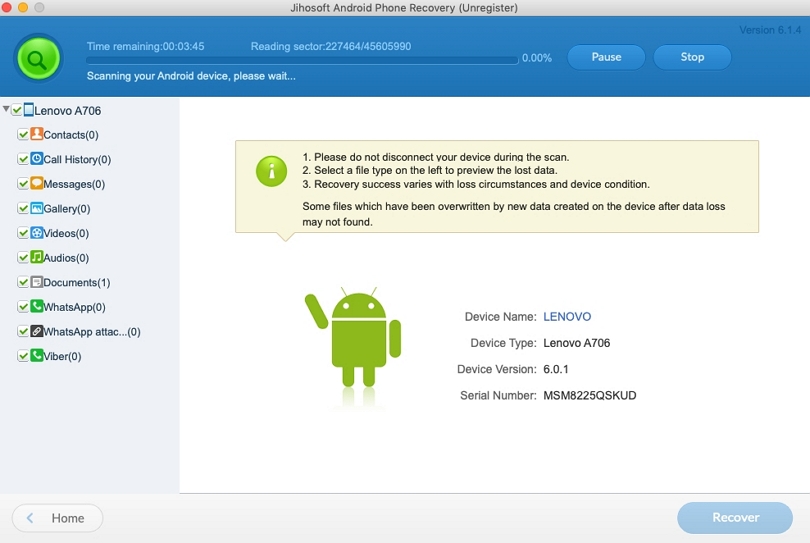Open WhatsApp attac...(0) category
The image size is (810, 543).
[92, 332]
